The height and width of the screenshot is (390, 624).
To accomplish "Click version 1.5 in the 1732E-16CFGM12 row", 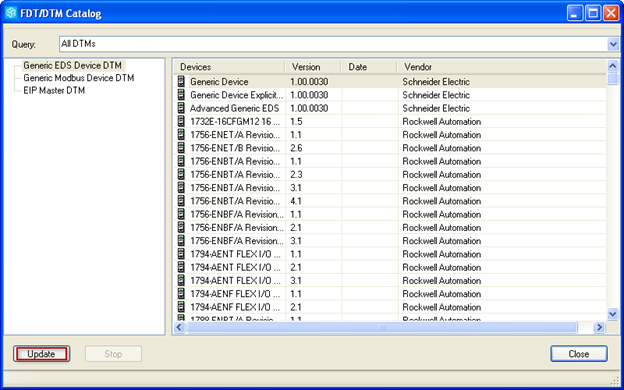I will tap(296, 121).
